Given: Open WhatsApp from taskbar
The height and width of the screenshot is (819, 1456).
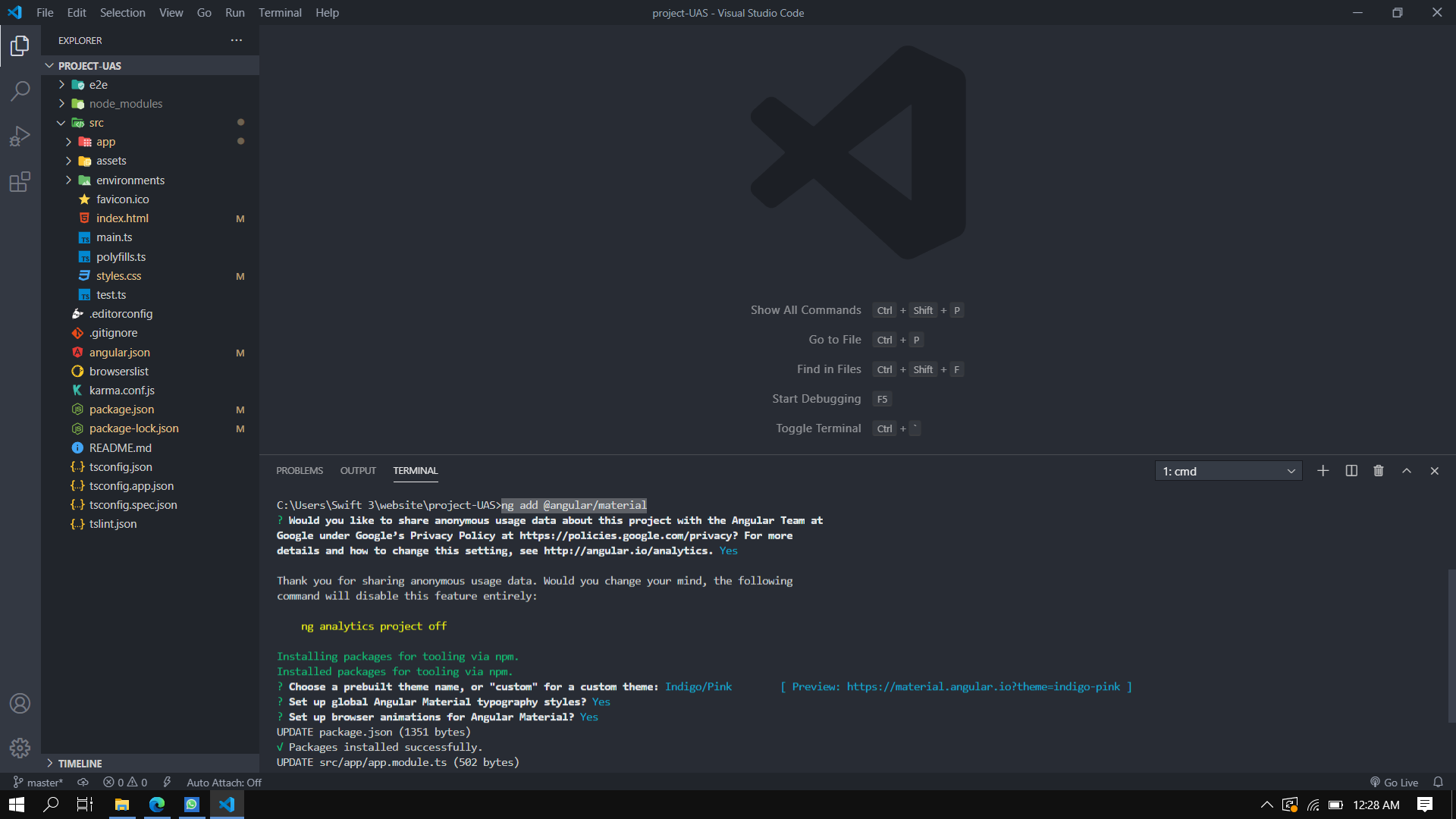Looking at the screenshot, I should 192,805.
